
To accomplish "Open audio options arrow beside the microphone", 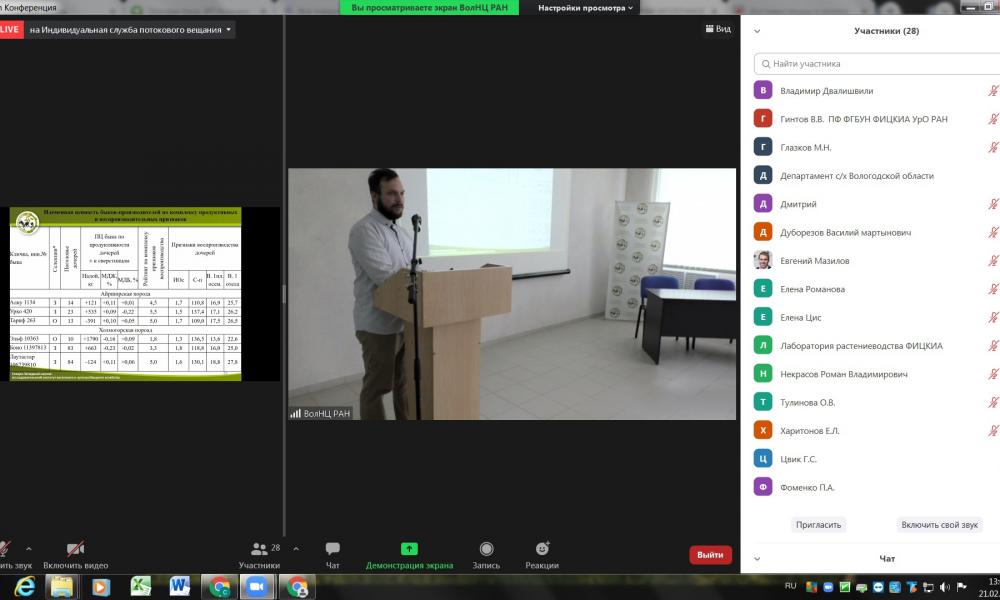I will click(29, 548).
